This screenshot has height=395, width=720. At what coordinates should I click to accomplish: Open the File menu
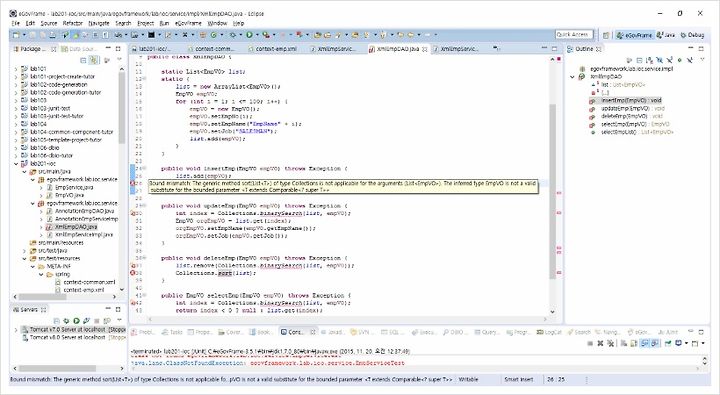(16, 23)
